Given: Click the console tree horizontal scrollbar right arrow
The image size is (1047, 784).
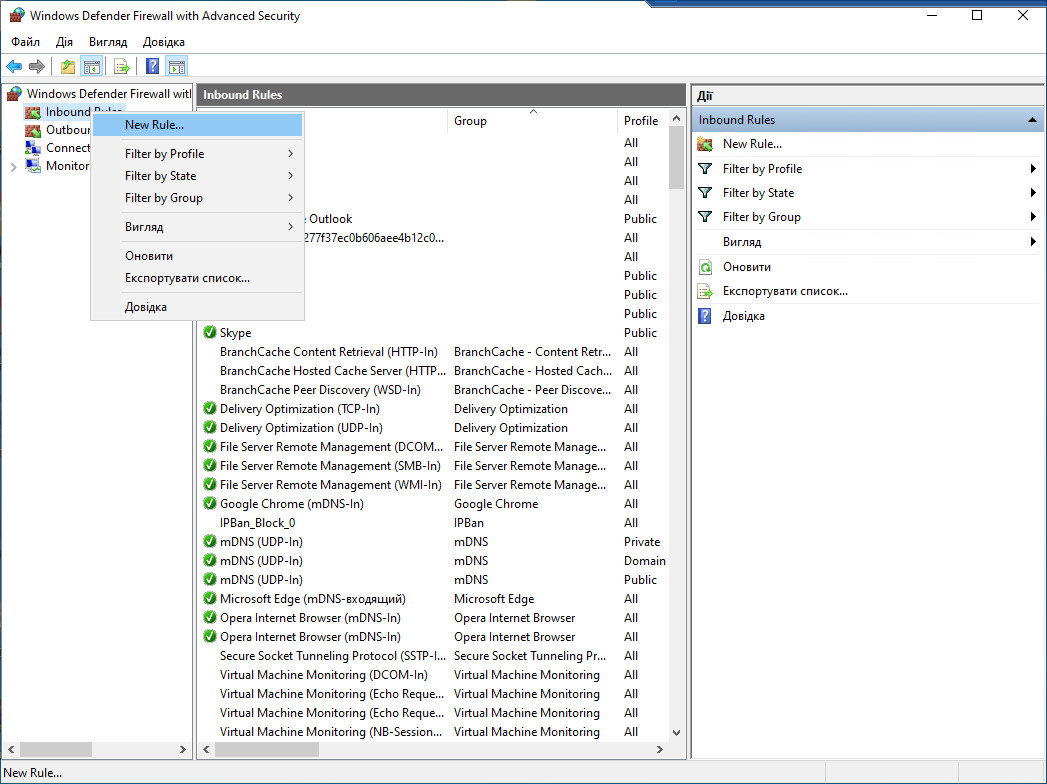Looking at the screenshot, I should point(183,750).
